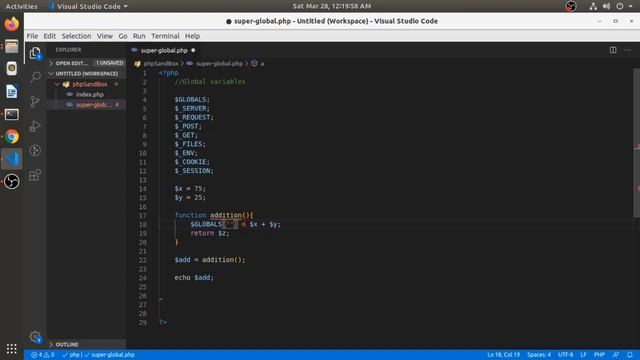Place cursor on the echo $add; line
Image resolution: width=640 pixels, height=360 pixels.
(x=194, y=278)
